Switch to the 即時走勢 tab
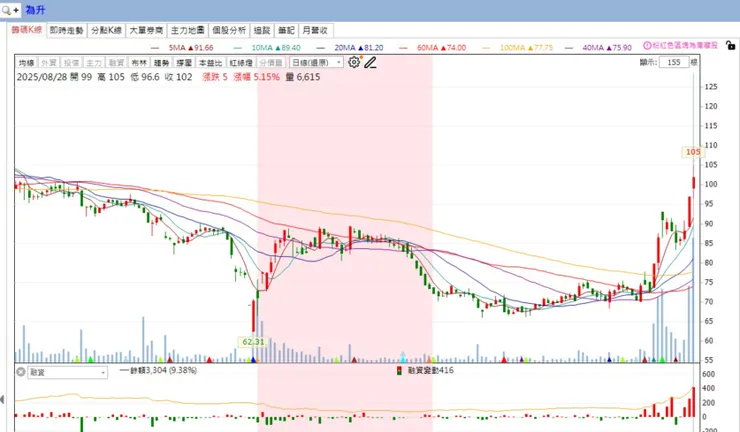This screenshot has width=740, height=432. point(67,30)
